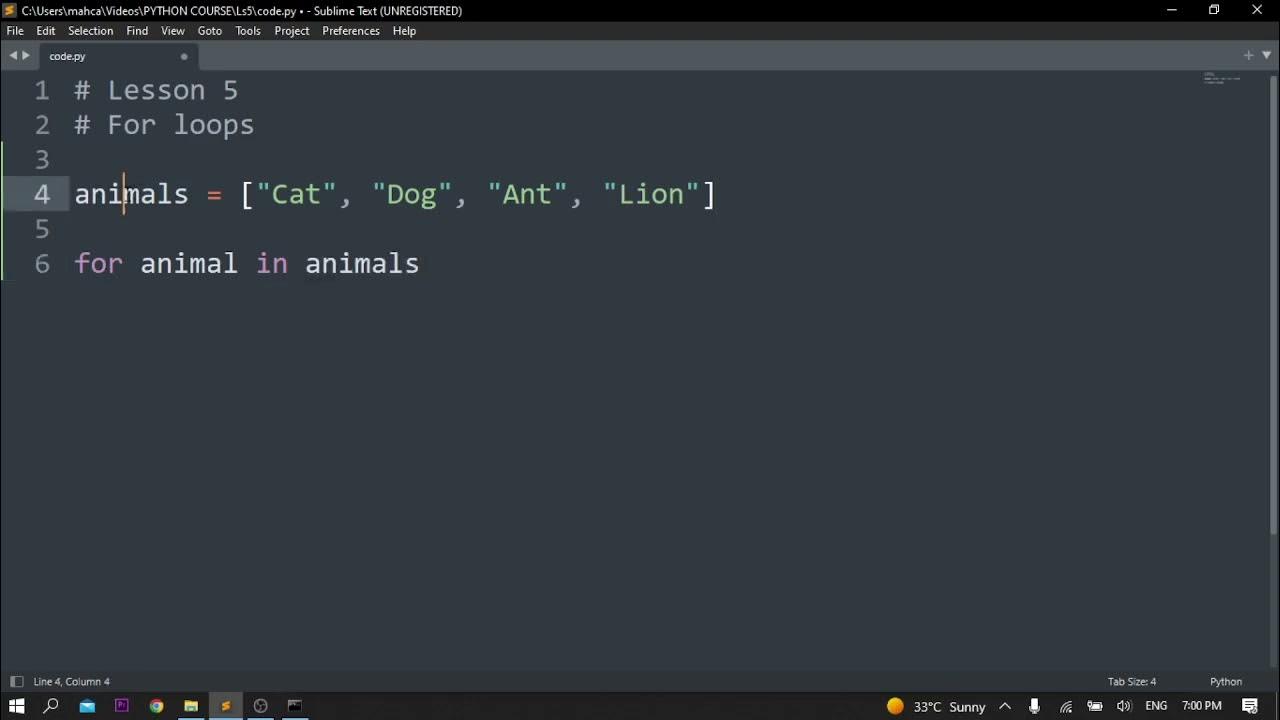1280x720 pixels.
Task: Click the unsaved dot on code.py tab
Action: 184,57
